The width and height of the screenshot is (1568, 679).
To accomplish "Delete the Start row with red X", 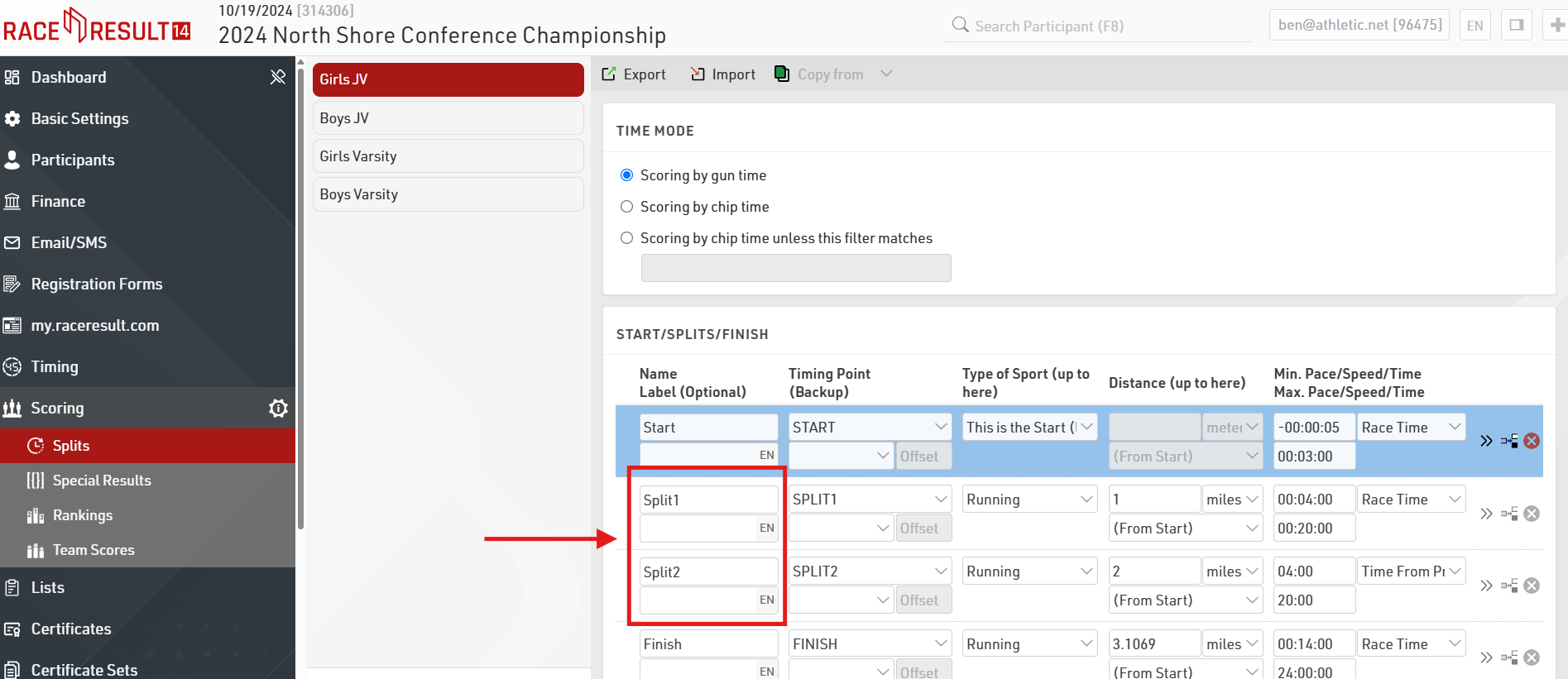I will point(1532,441).
